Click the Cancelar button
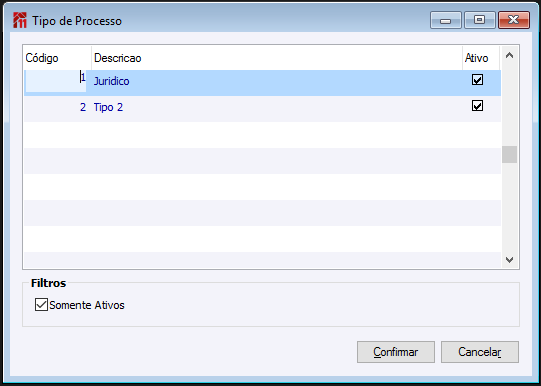The width and height of the screenshot is (541, 386). click(x=480, y=352)
